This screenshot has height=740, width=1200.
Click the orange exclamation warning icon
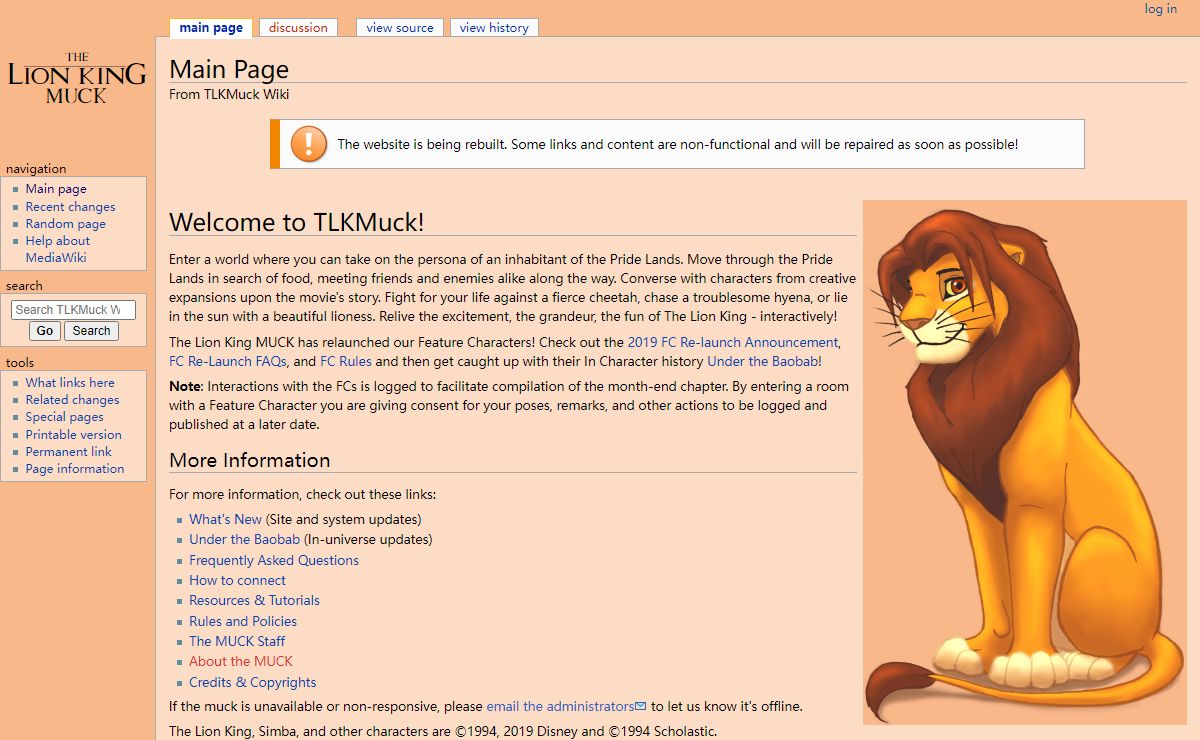pyautogui.click(x=309, y=144)
